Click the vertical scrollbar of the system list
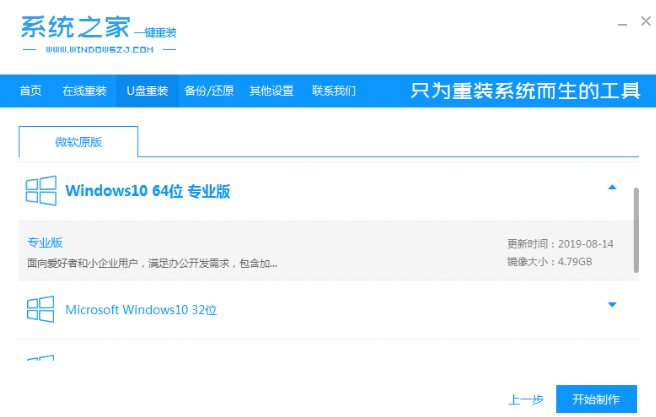The image size is (656, 417). [x=636, y=229]
